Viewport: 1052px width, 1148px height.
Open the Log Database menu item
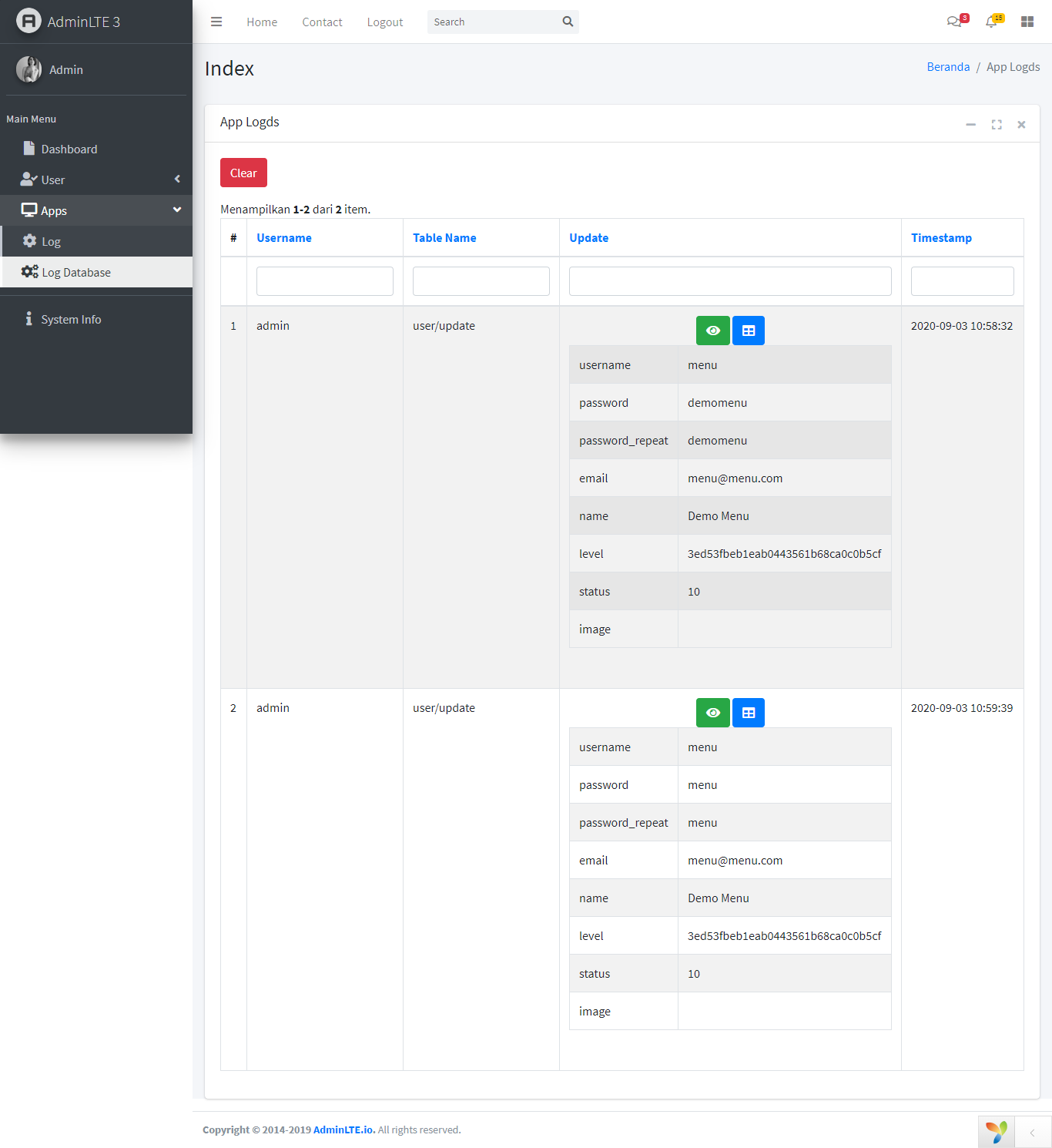[96, 272]
